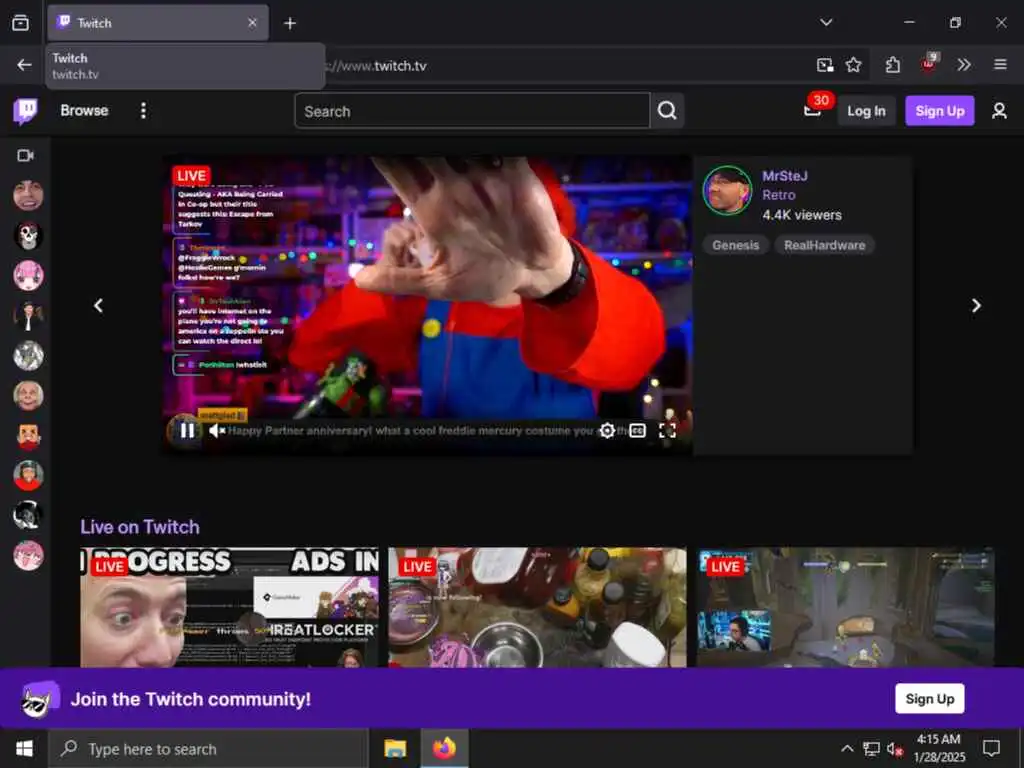Go back with browser back arrow
Viewport: 1024px width, 768px height.
tap(24, 65)
